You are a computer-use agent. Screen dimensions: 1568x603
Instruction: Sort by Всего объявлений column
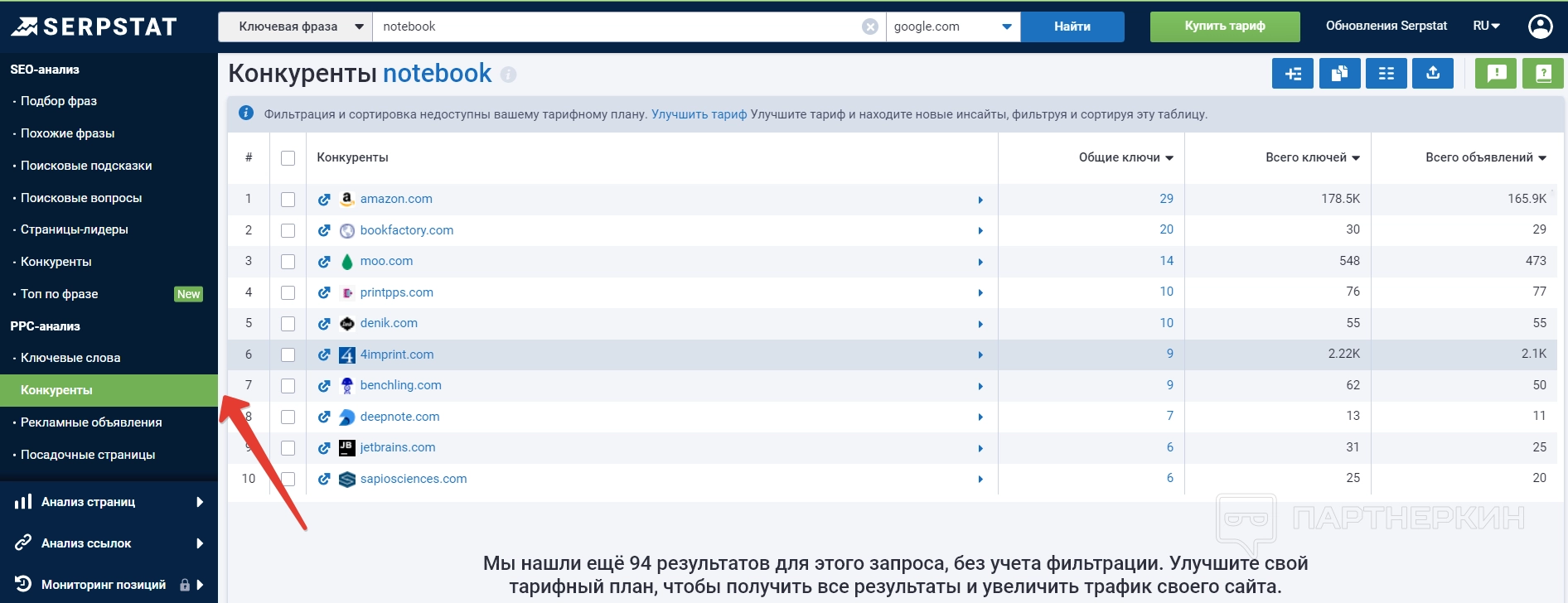(x=1486, y=157)
